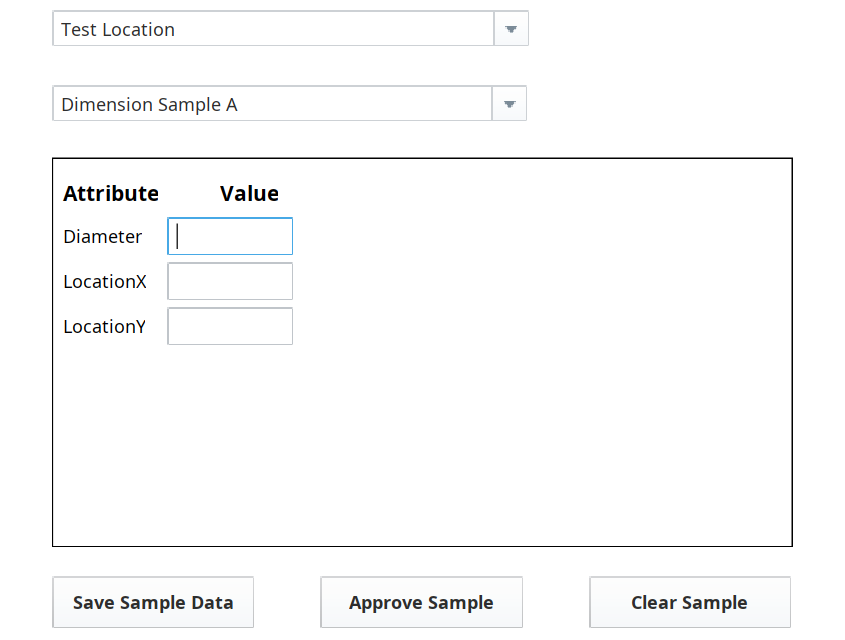Click blank space between Save and Approve Sample buttons
Screen dimensions: 845x640
[287, 603]
